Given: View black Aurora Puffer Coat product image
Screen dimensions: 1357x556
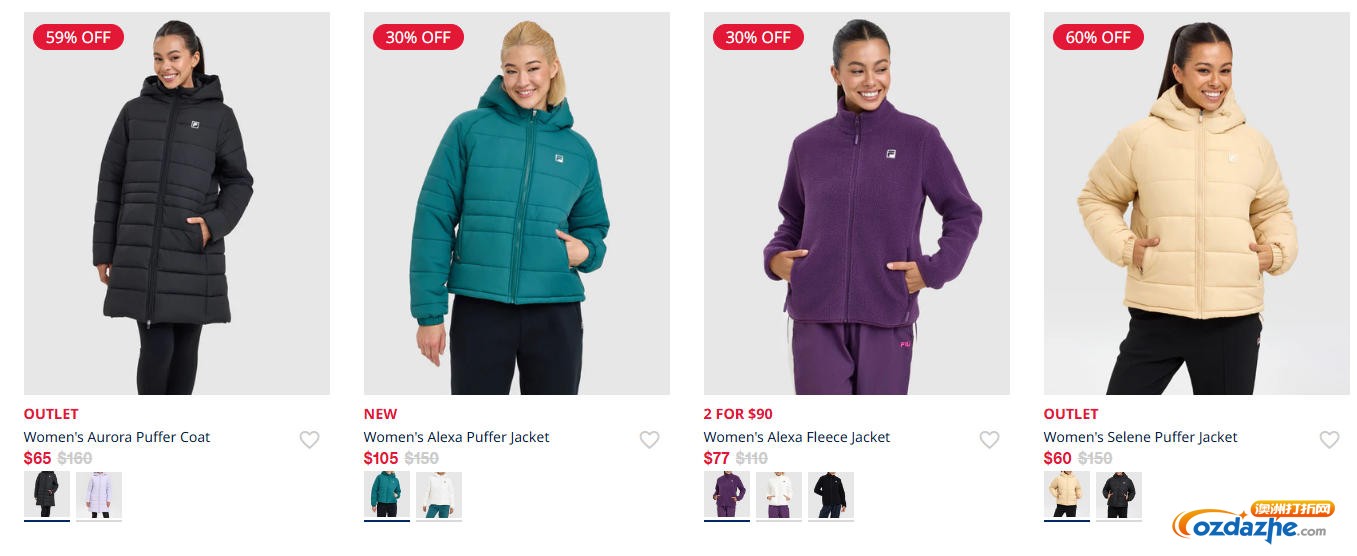Looking at the screenshot, I should click(x=177, y=203).
